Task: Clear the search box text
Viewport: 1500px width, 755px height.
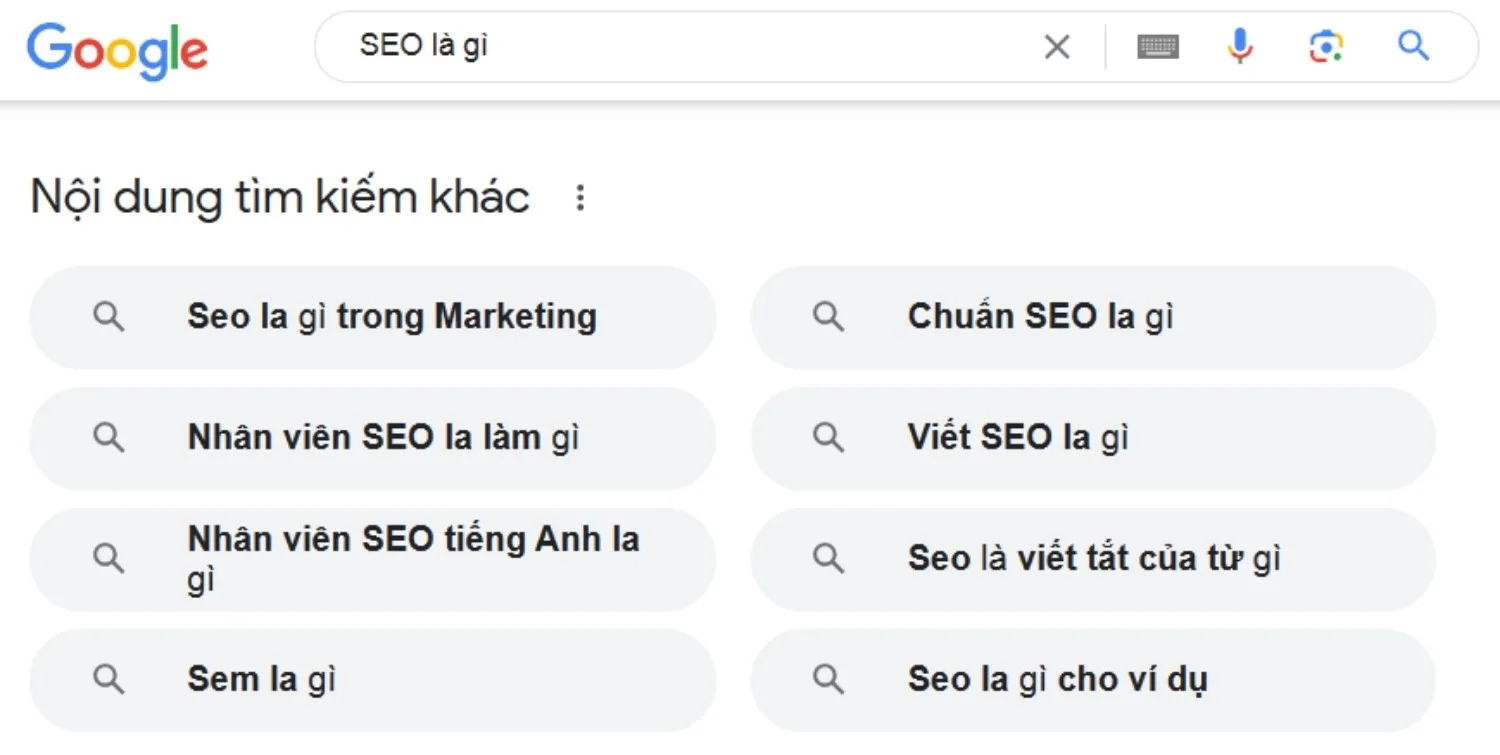Action: coord(1057,46)
